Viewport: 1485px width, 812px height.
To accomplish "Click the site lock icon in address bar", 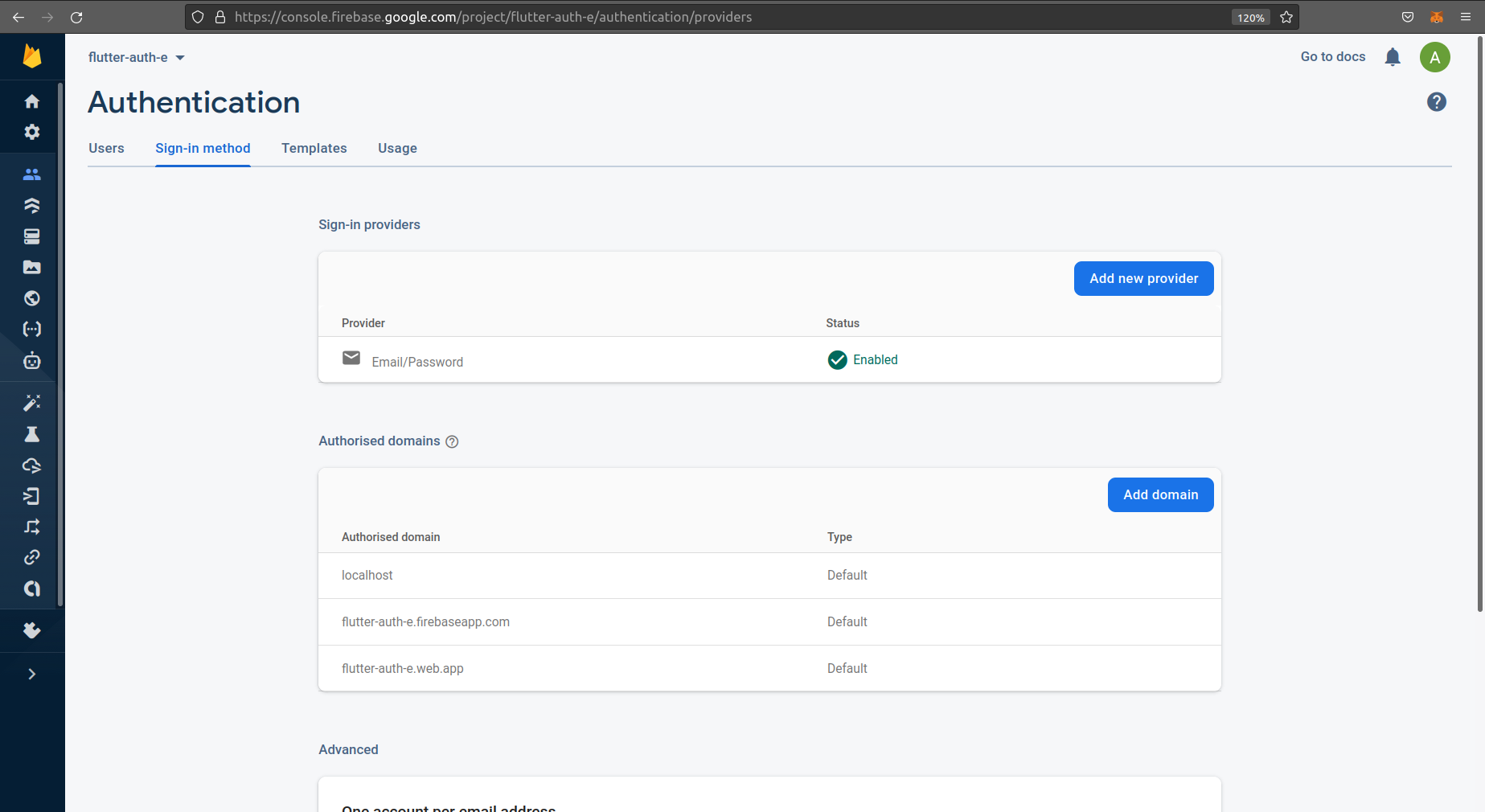I will click(220, 17).
